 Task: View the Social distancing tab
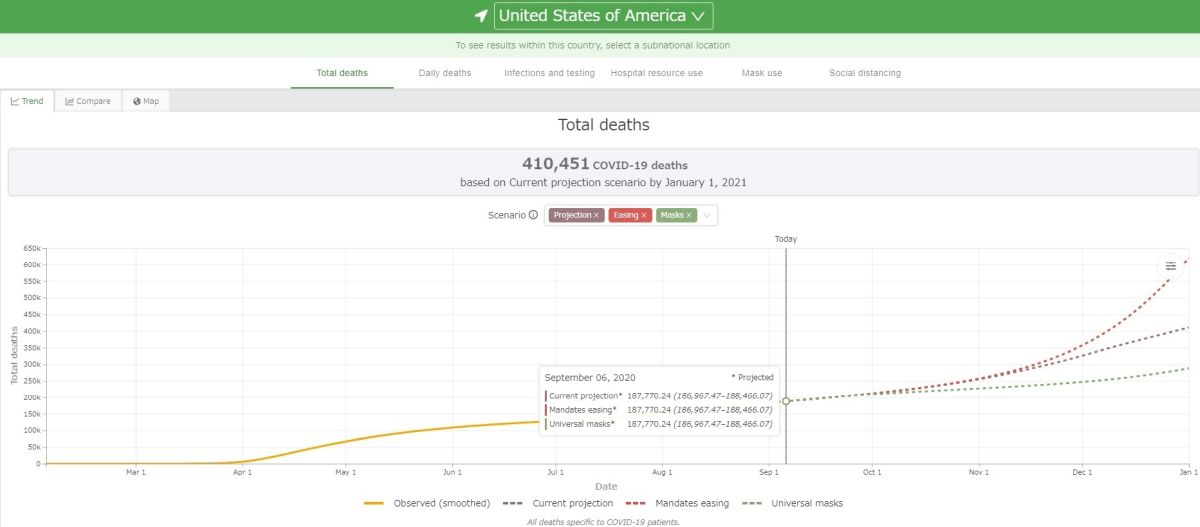(x=865, y=73)
